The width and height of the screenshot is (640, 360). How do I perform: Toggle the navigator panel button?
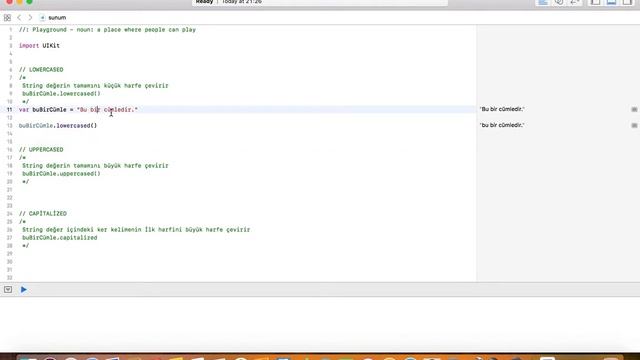(596, 2)
